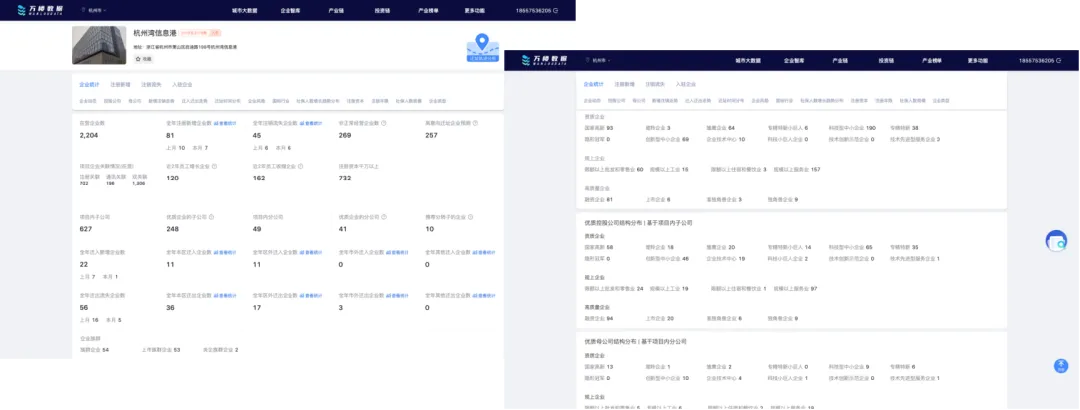Click 查看统计 link beside 全年区外迁入企业数

pos(311,253)
